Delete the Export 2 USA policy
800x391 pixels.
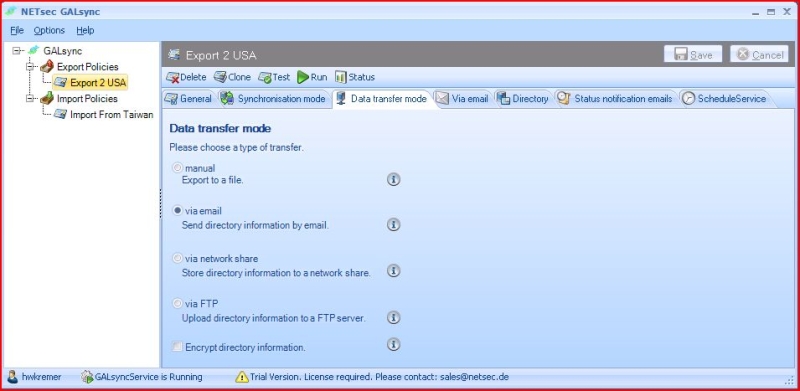pos(186,77)
